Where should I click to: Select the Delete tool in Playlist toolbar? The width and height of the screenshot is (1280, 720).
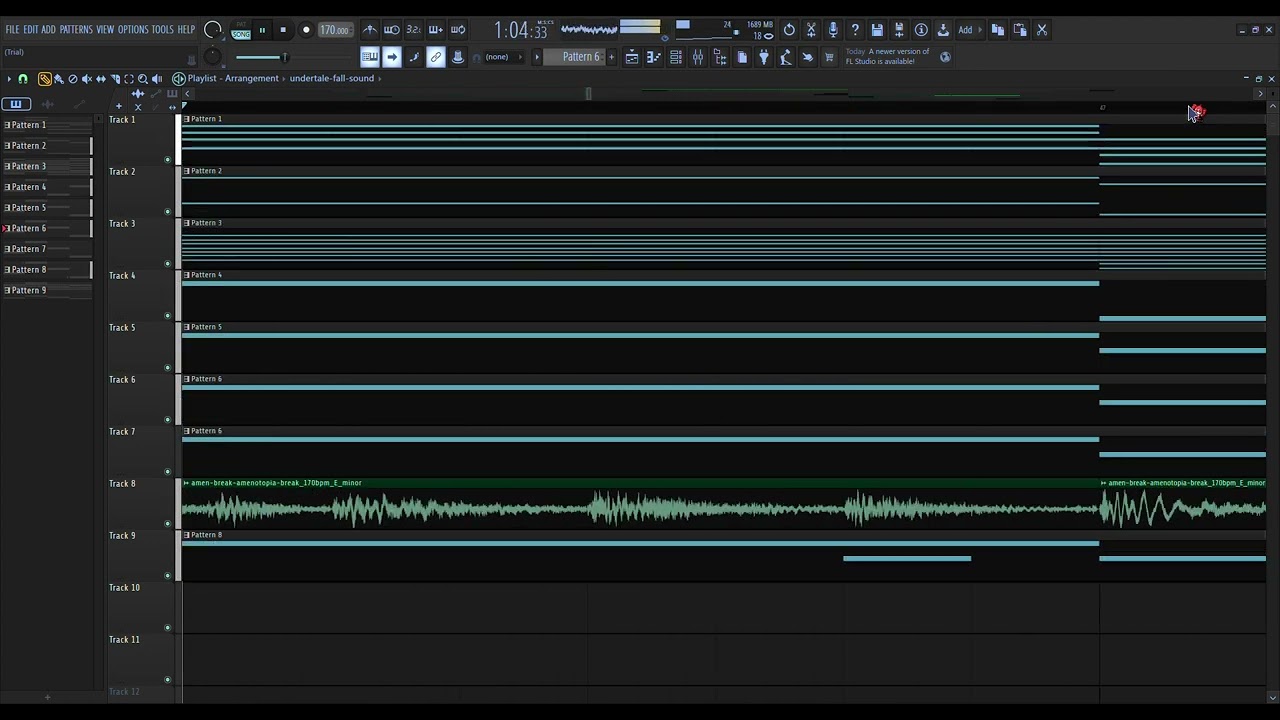(72, 79)
